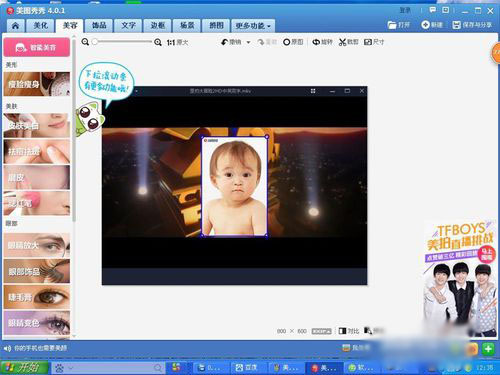Click the 保存与分享 save button
The height and width of the screenshot is (375, 500).
click(x=472, y=25)
